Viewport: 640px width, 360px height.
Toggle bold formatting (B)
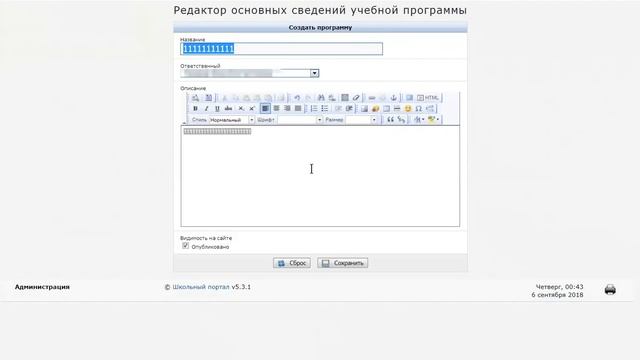tap(195, 109)
